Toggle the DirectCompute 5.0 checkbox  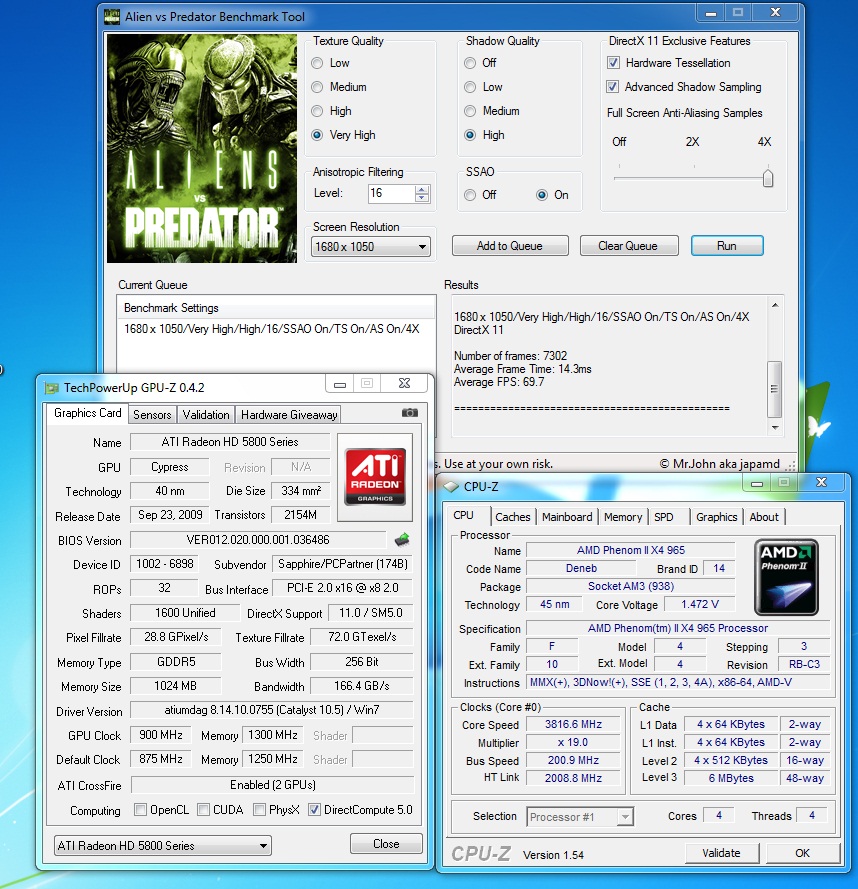pyautogui.click(x=314, y=810)
